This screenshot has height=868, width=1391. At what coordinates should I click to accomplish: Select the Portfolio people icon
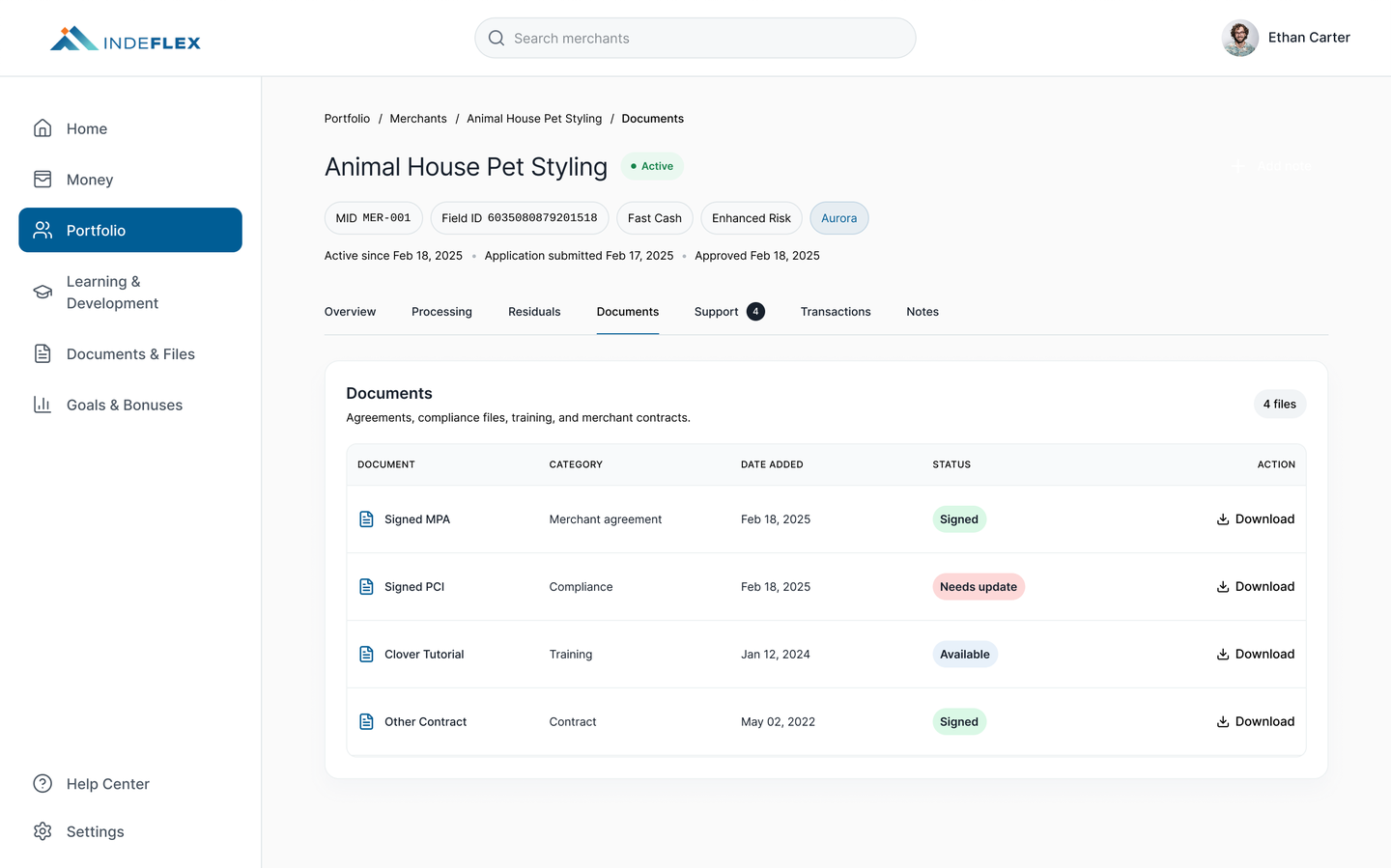(43, 230)
